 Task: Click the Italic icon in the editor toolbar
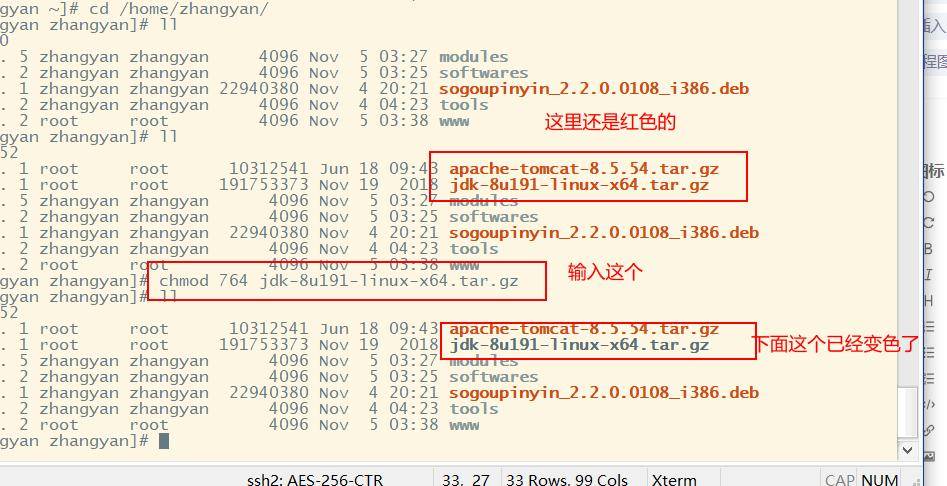pos(929,275)
